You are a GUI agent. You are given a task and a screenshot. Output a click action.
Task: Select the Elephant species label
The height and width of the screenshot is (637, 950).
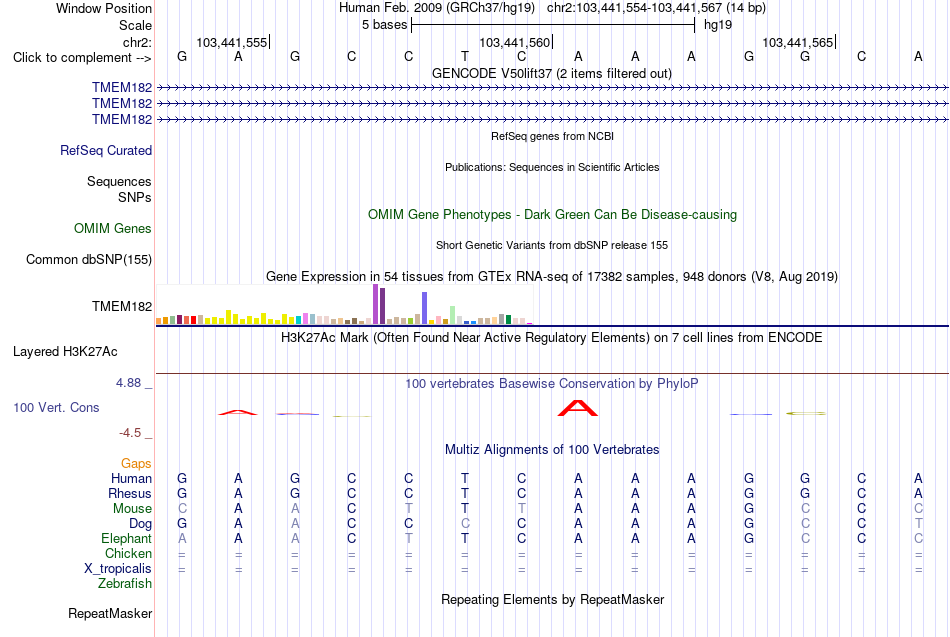click(x=126, y=538)
